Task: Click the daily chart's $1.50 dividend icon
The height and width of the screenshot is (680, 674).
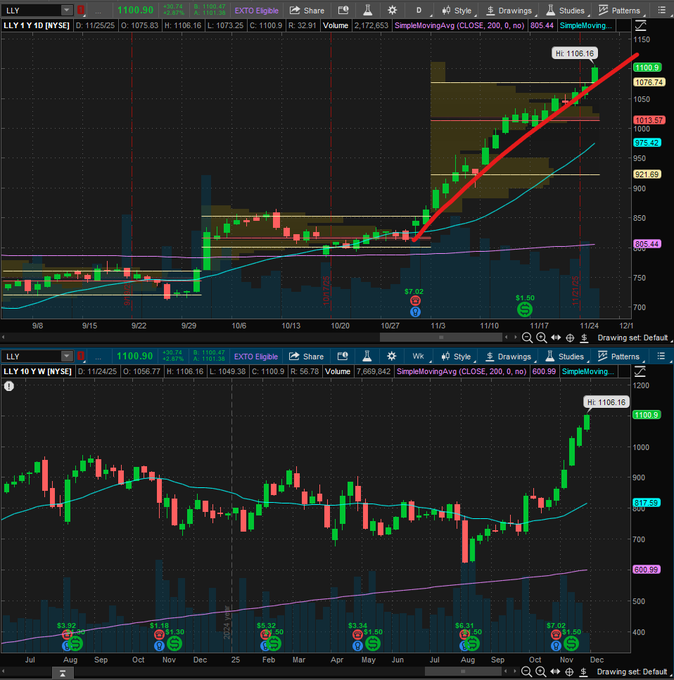Action: 525,310
